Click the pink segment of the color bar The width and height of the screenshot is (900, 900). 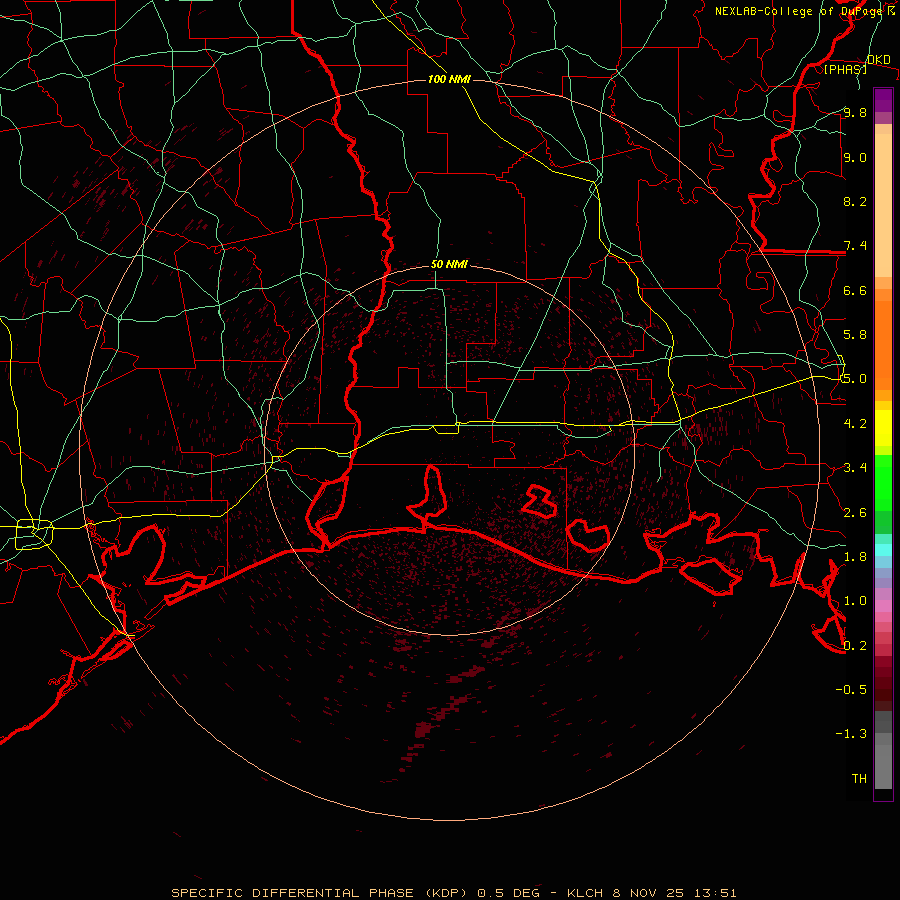[x=883, y=606]
